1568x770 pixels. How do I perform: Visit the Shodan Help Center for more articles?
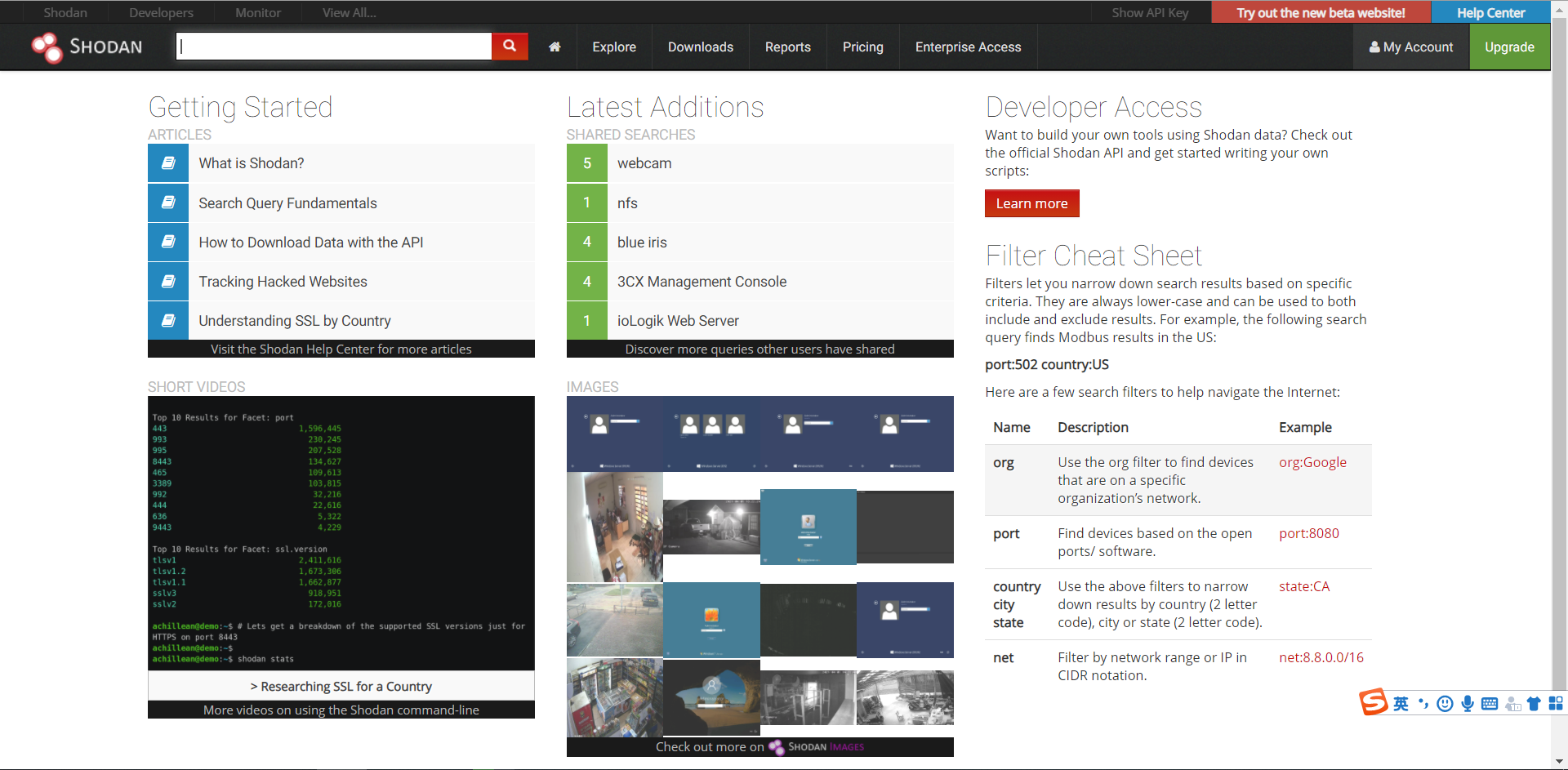pos(341,349)
